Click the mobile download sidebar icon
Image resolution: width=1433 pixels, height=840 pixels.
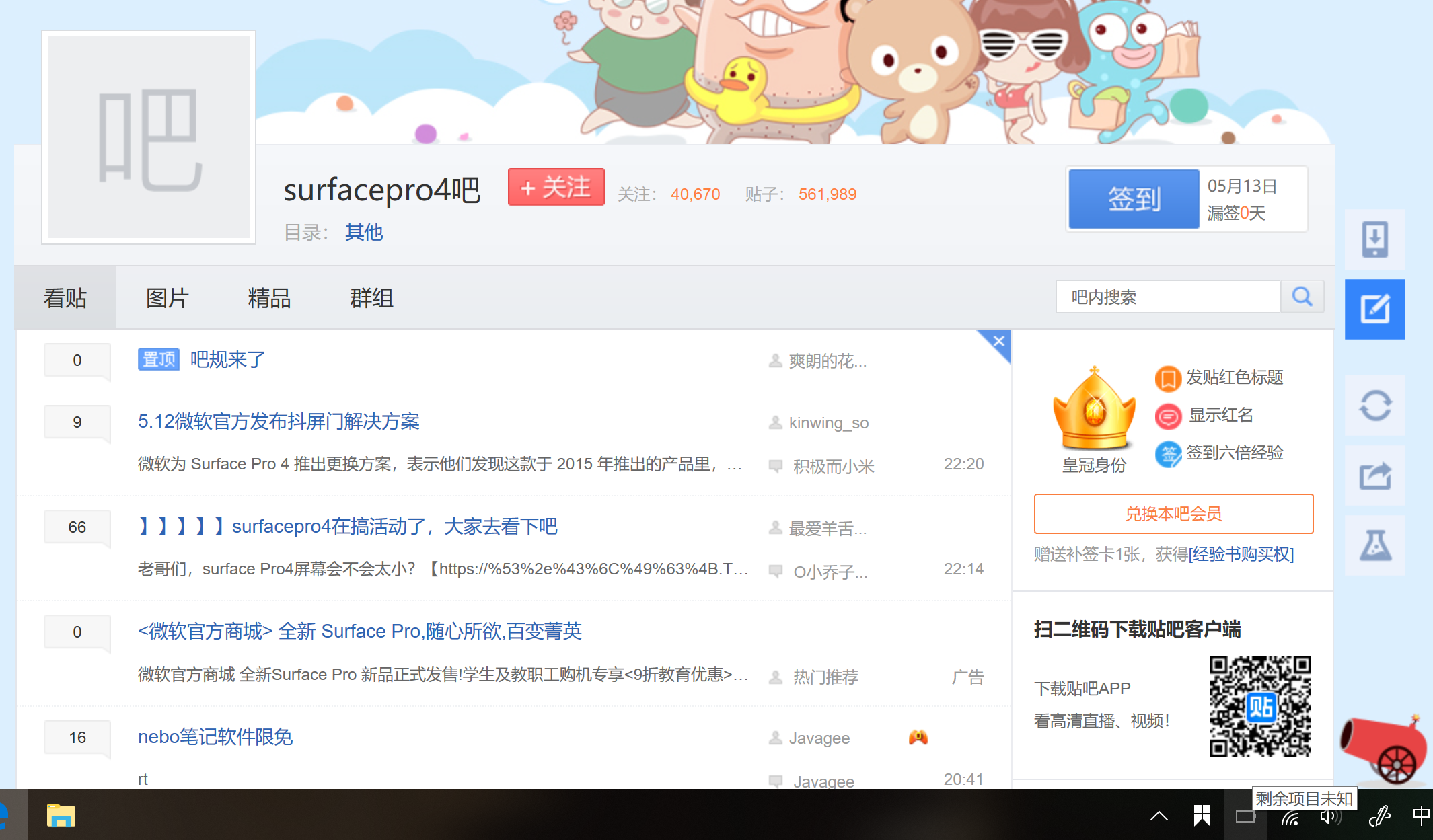(x=1374, y=239)
